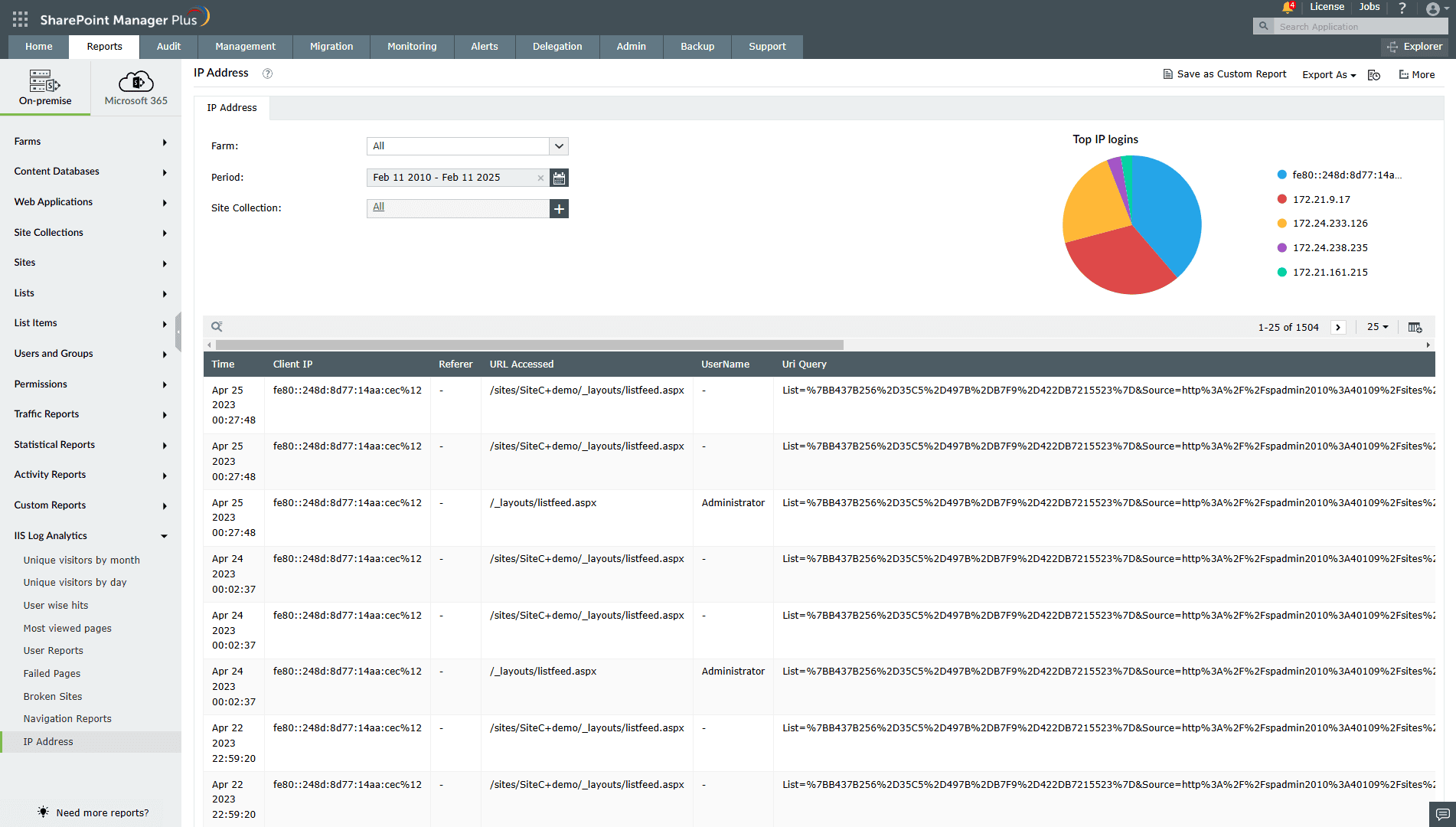This screenshot has width=1456, height=827.
Task: Click the Search Application input field
Action: 1360,27
